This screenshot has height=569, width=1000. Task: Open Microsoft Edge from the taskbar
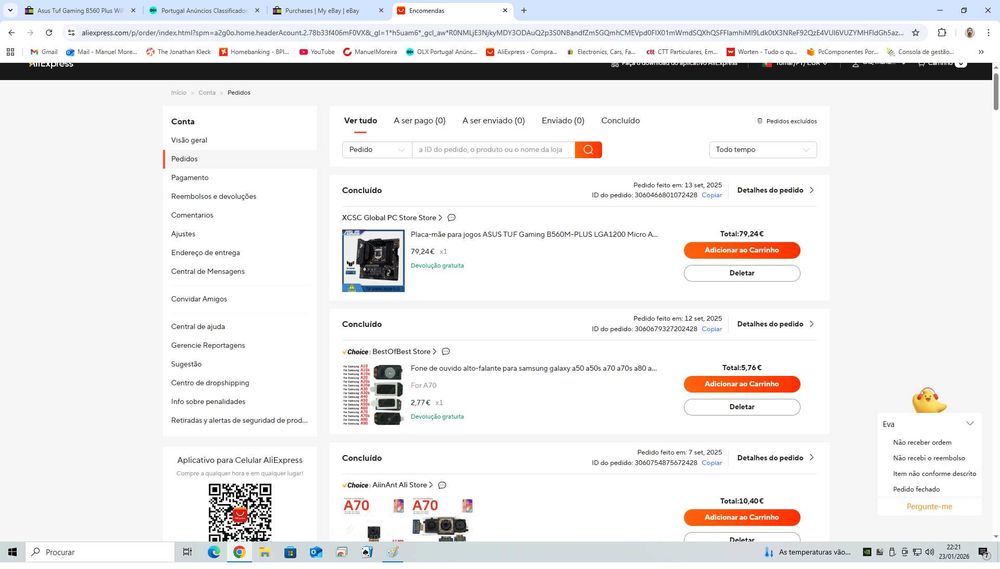214,552
